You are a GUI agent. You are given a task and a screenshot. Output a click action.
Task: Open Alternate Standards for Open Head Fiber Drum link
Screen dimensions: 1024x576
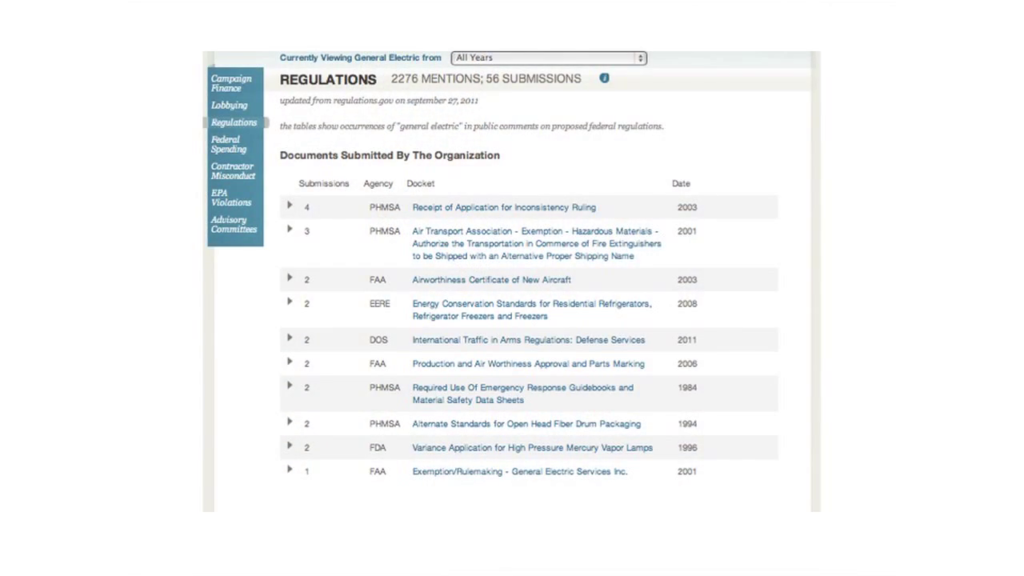tap(526, 424)
